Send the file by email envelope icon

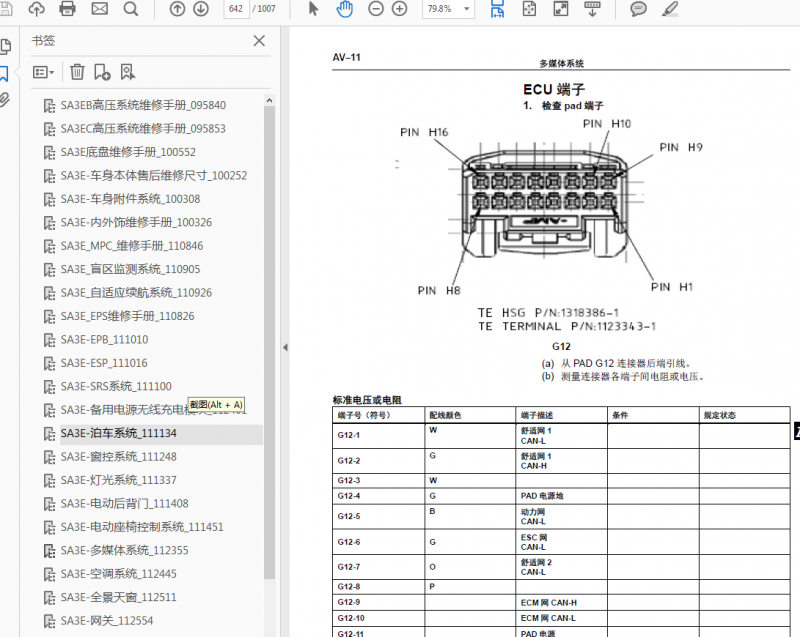click(99, 8)
